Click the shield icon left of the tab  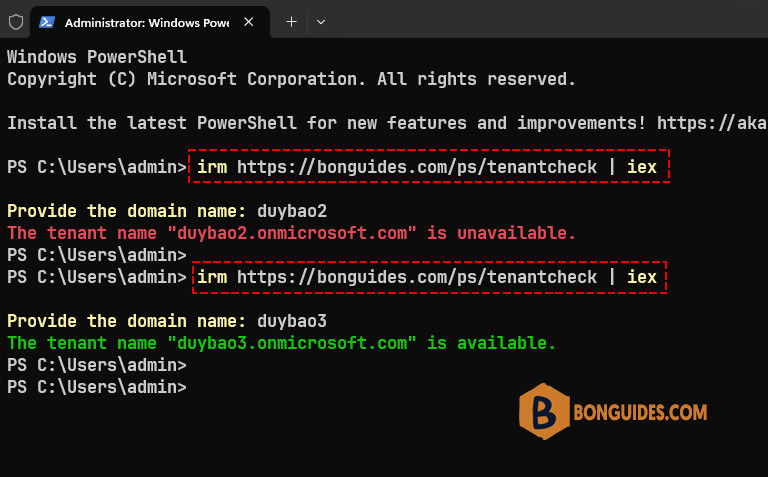pyautogui.click(x=16, y=22)
